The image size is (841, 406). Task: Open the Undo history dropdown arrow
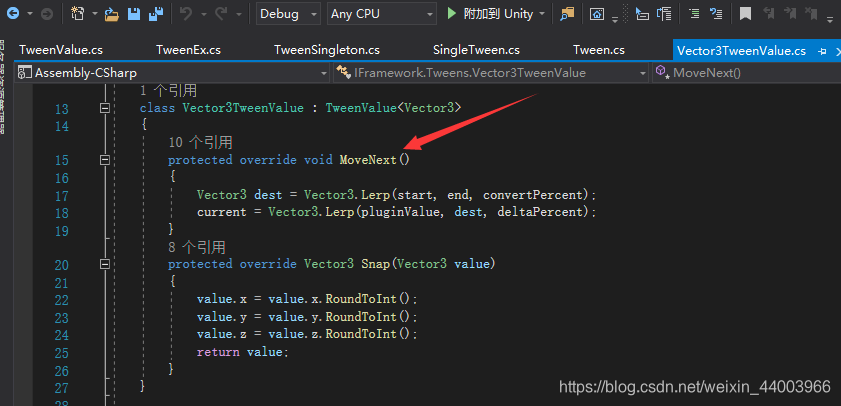(x=203, y=14)
